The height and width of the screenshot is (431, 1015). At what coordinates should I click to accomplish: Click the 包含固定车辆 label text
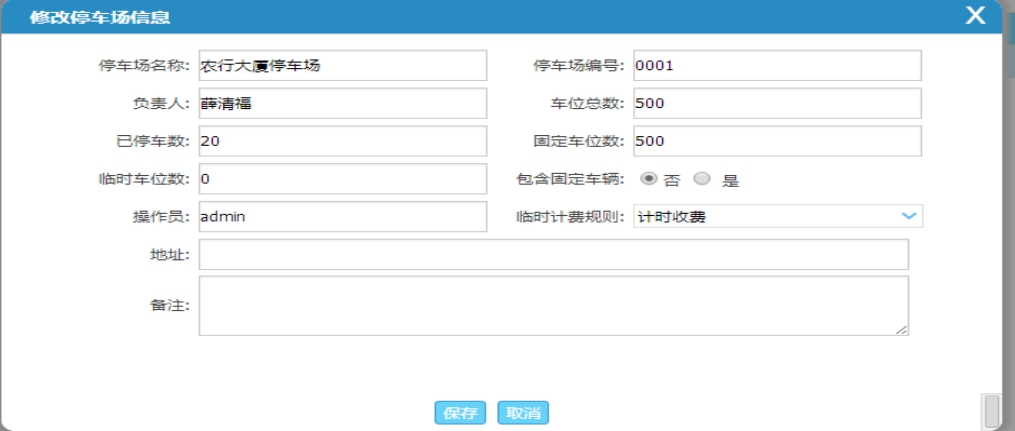pos(569,180)
